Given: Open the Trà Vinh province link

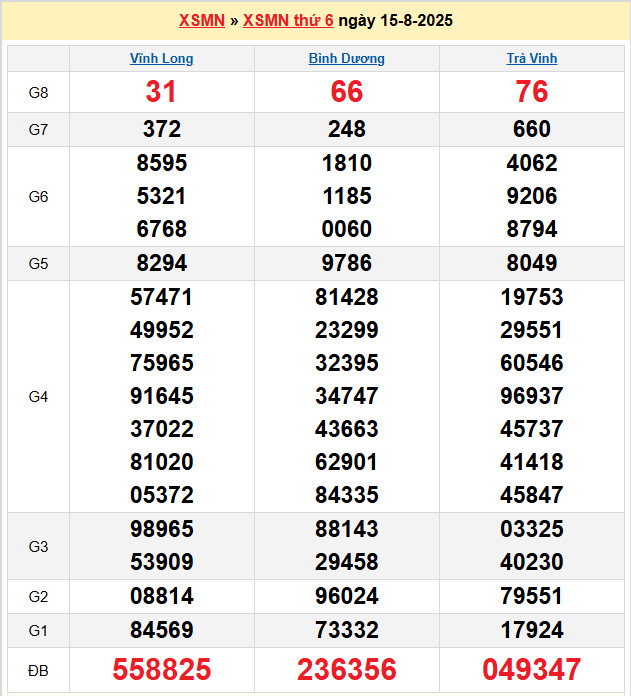Looking at the screenshot, I should [532, 59].
